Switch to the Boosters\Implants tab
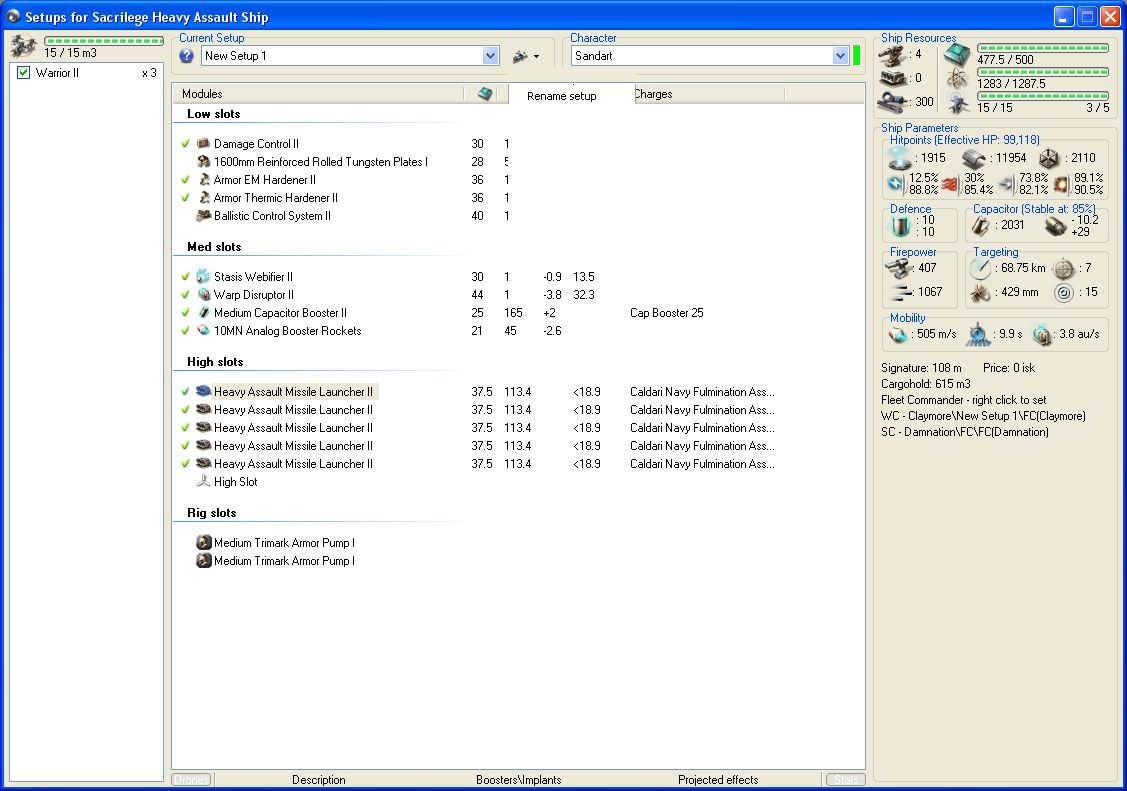 [x=518, y=780]
